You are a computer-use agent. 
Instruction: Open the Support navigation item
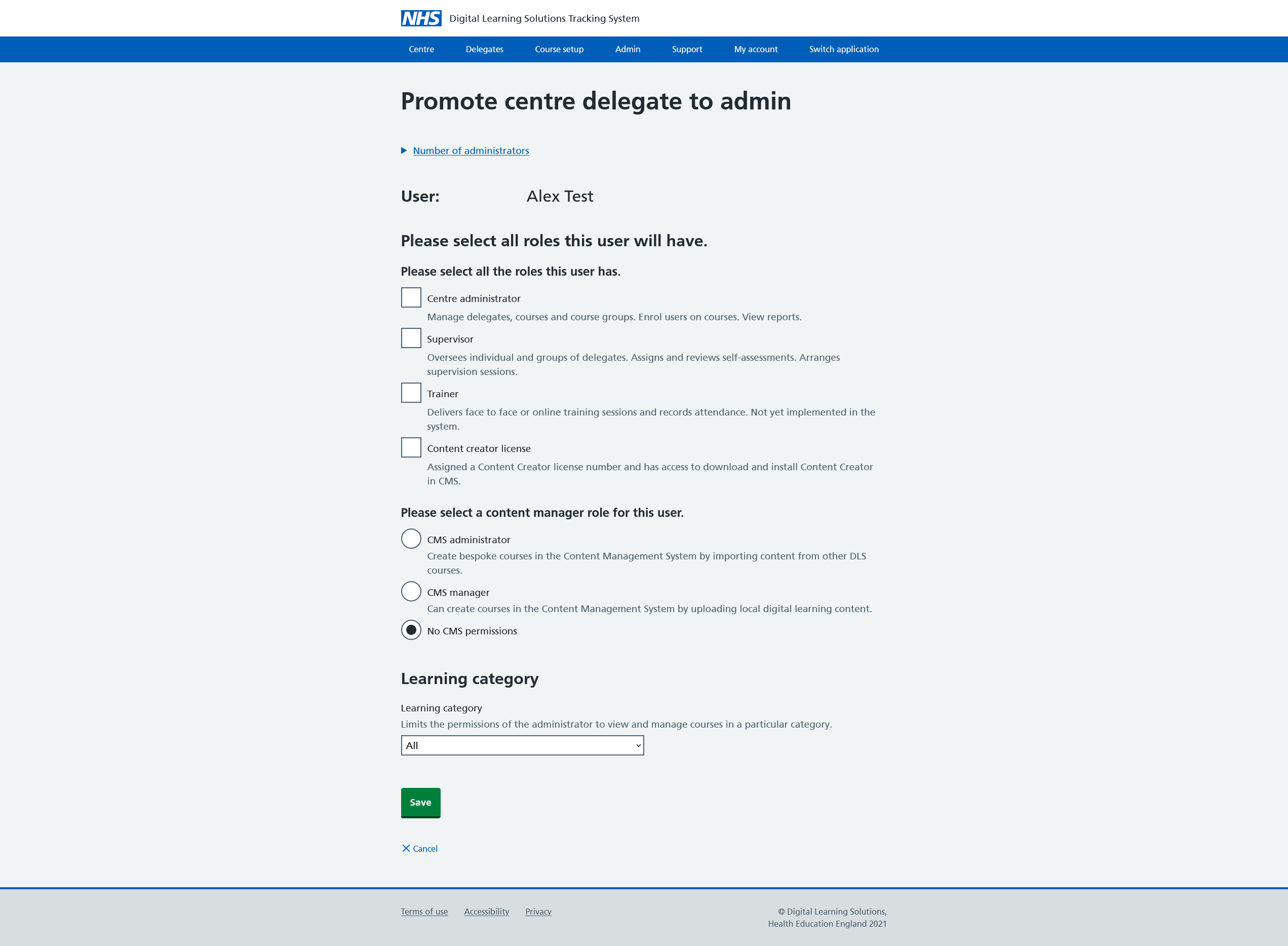click(687, 49)
